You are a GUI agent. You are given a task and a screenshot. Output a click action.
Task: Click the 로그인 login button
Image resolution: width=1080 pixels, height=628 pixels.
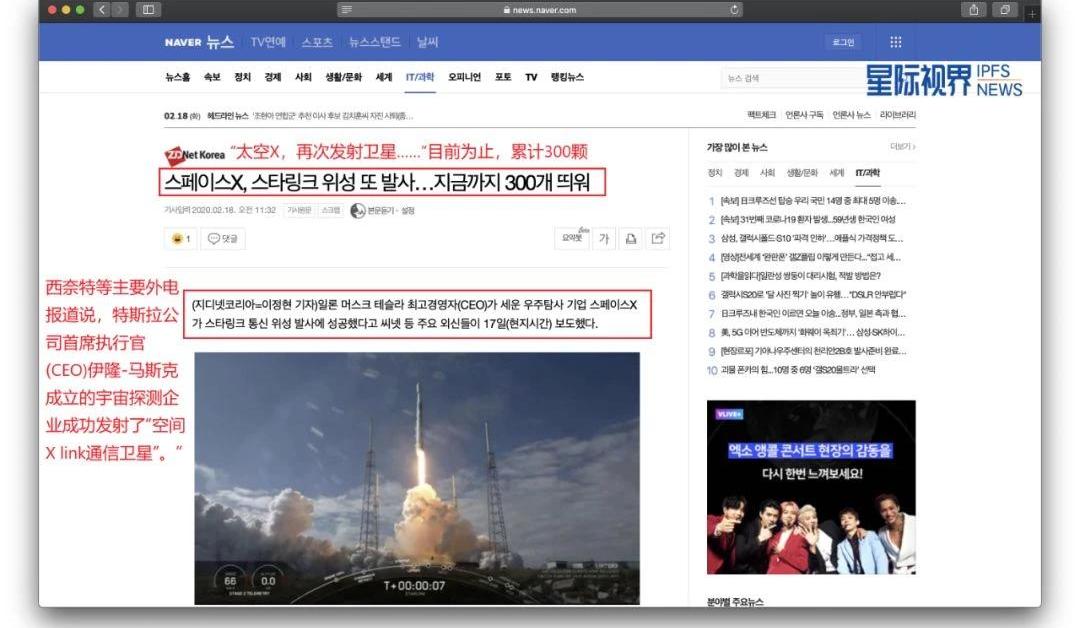pyautogui.click(x=843, y=42)
